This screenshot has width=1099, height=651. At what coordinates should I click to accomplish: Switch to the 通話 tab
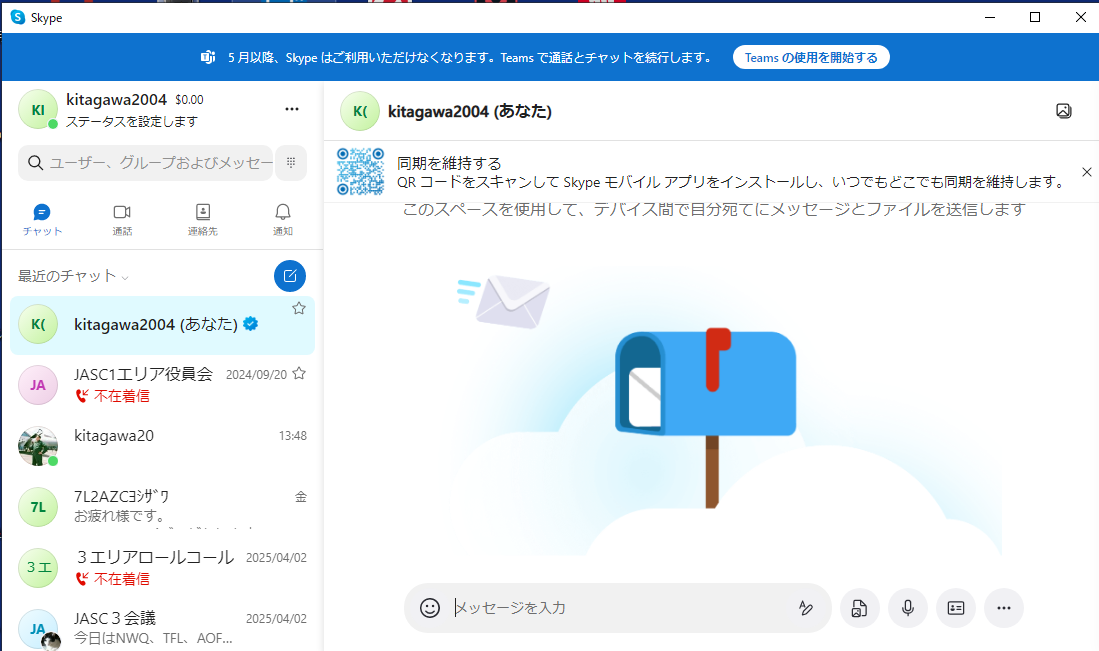(122, 219)
